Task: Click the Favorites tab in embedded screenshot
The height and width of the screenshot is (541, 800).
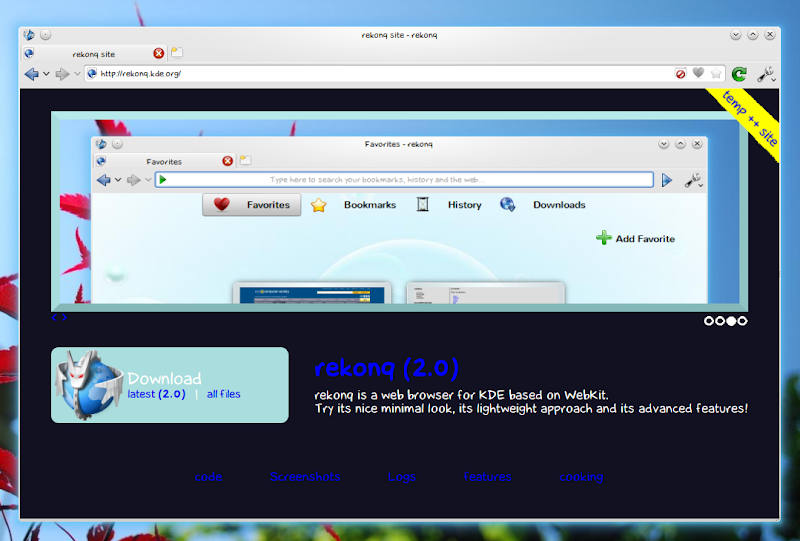Action: tap(164, 161)
